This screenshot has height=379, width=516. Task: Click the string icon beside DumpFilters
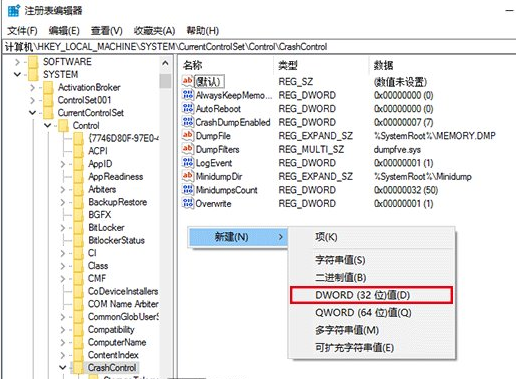point(188,149)
